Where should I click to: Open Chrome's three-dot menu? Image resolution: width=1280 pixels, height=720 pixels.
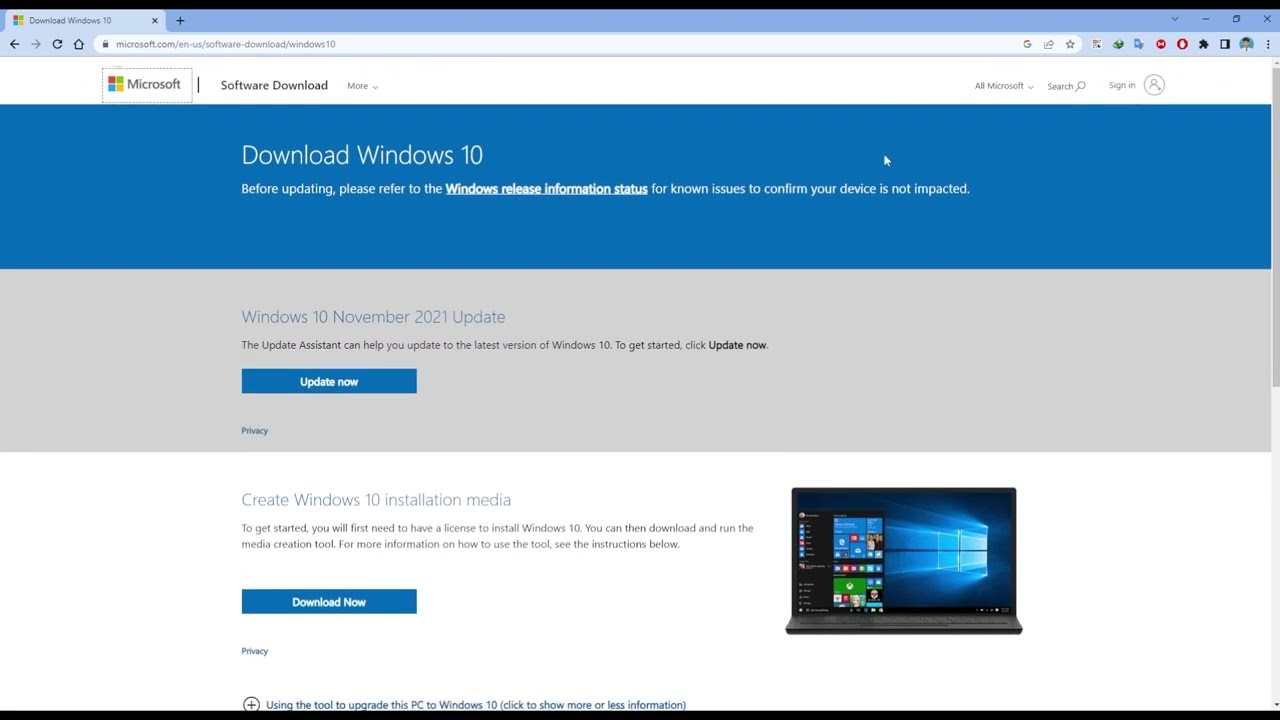click(x=1268, y=44)
